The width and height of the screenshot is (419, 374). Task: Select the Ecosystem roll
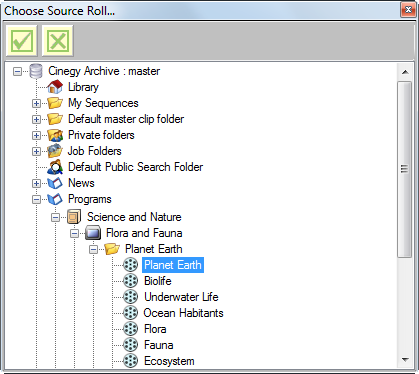pos(169,361)
